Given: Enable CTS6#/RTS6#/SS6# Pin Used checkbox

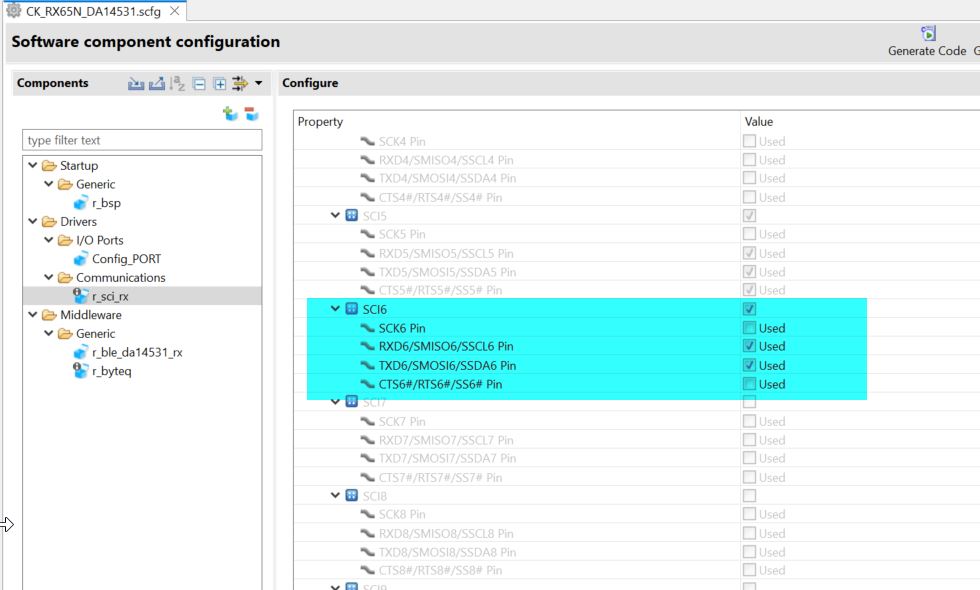Looking at the screenshot, I should click(x=749, y=384).
